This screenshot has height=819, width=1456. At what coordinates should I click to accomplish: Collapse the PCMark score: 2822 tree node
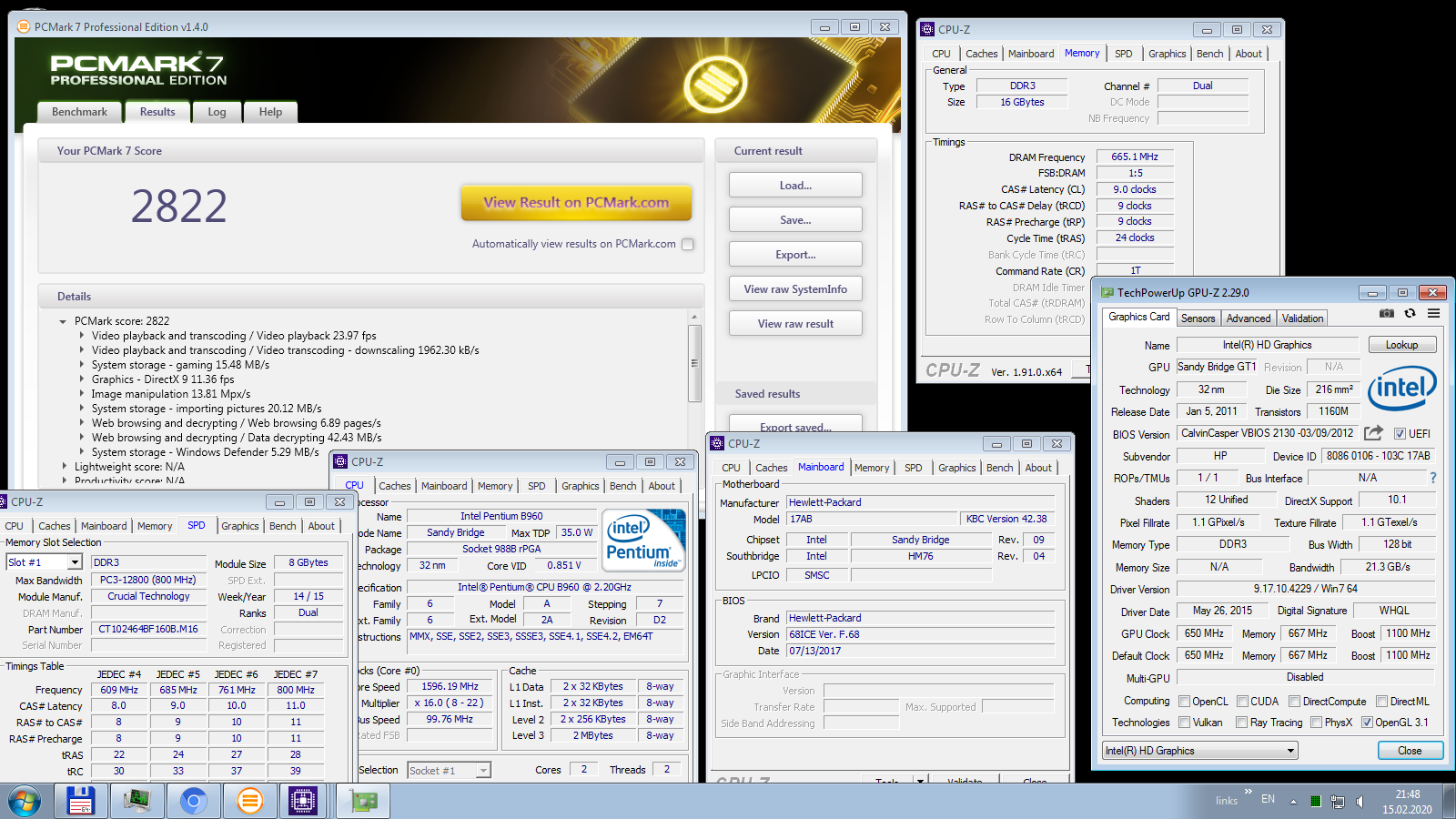tap(63, 321)
